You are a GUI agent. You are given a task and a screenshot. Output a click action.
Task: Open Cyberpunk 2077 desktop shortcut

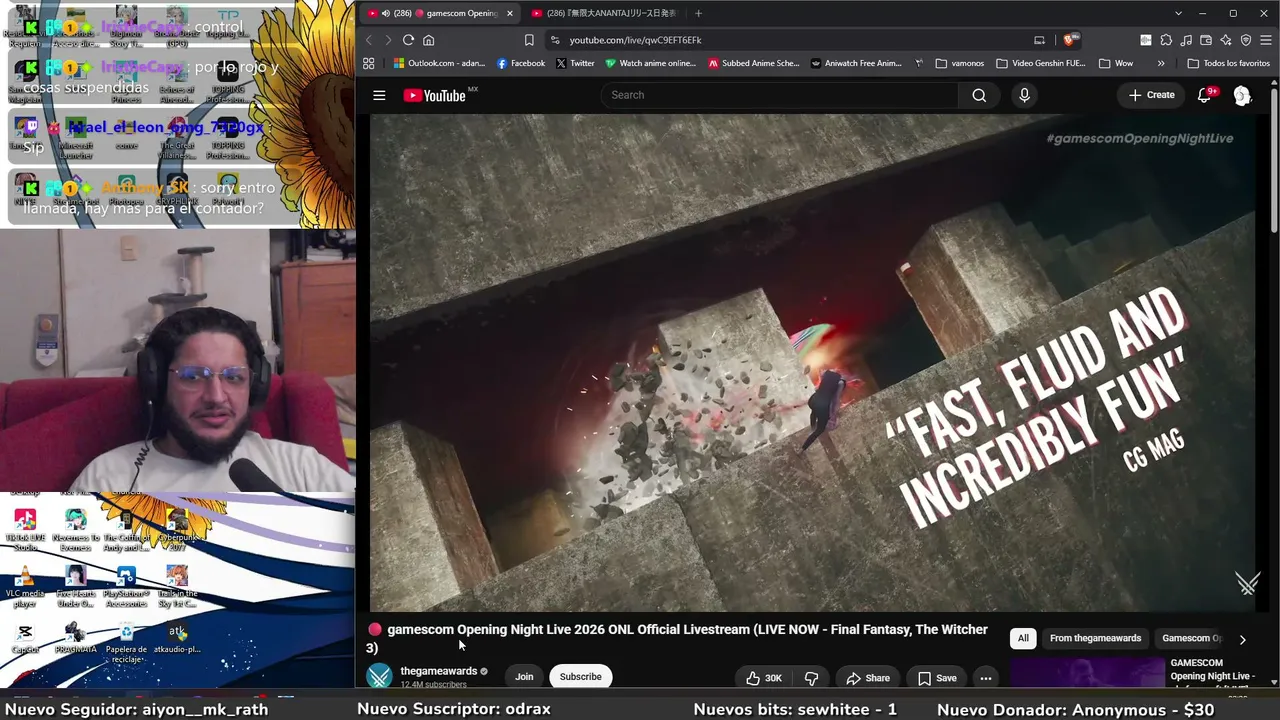point(177,530)
